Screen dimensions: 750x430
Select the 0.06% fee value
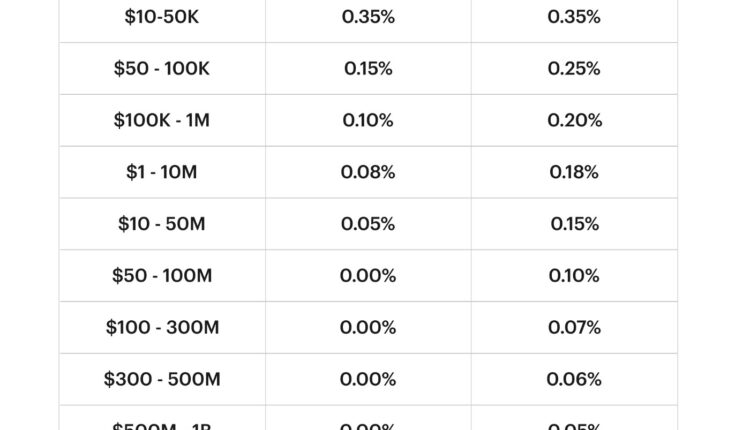574,380
